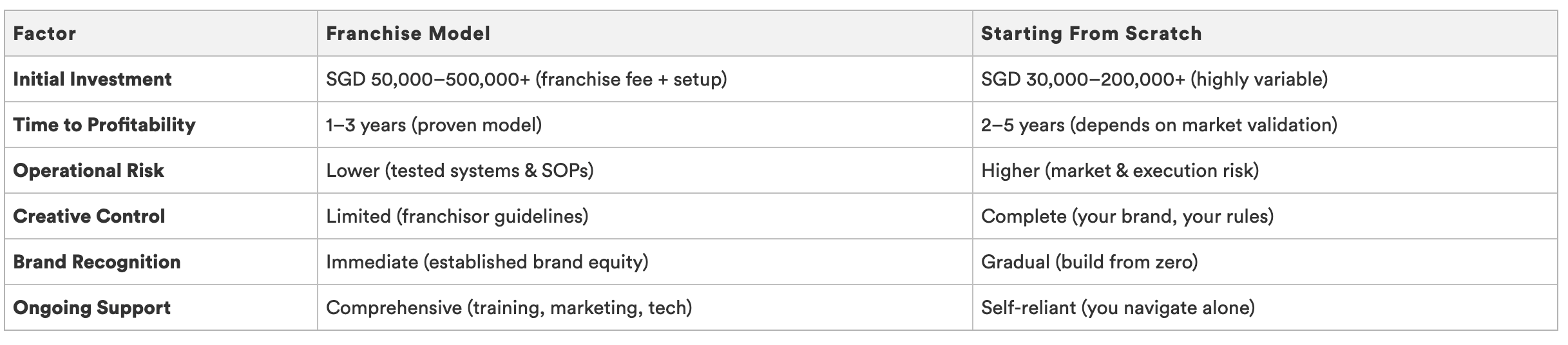The image size is (1568, 345).
Task: Click the 'Higher (market & execution risk)' cell
Action: pyautogui.click(x=1120, y=171)
